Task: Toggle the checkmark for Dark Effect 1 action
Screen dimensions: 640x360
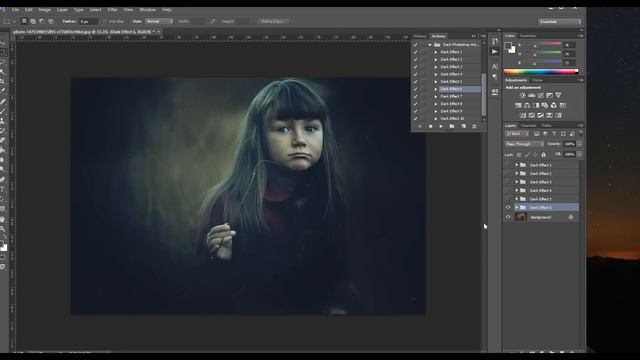Action: point(416,52)
